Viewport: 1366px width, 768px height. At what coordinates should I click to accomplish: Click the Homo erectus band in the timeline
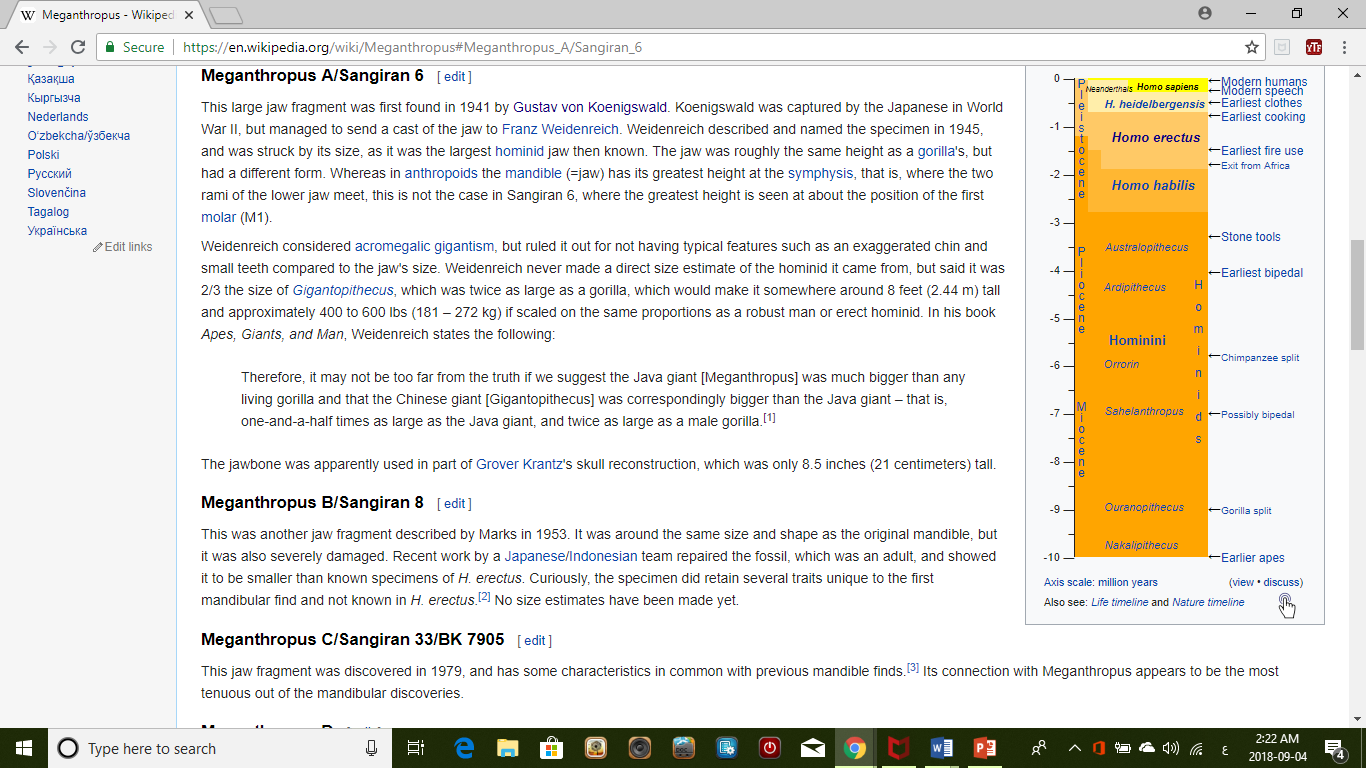pos(1155,138)
